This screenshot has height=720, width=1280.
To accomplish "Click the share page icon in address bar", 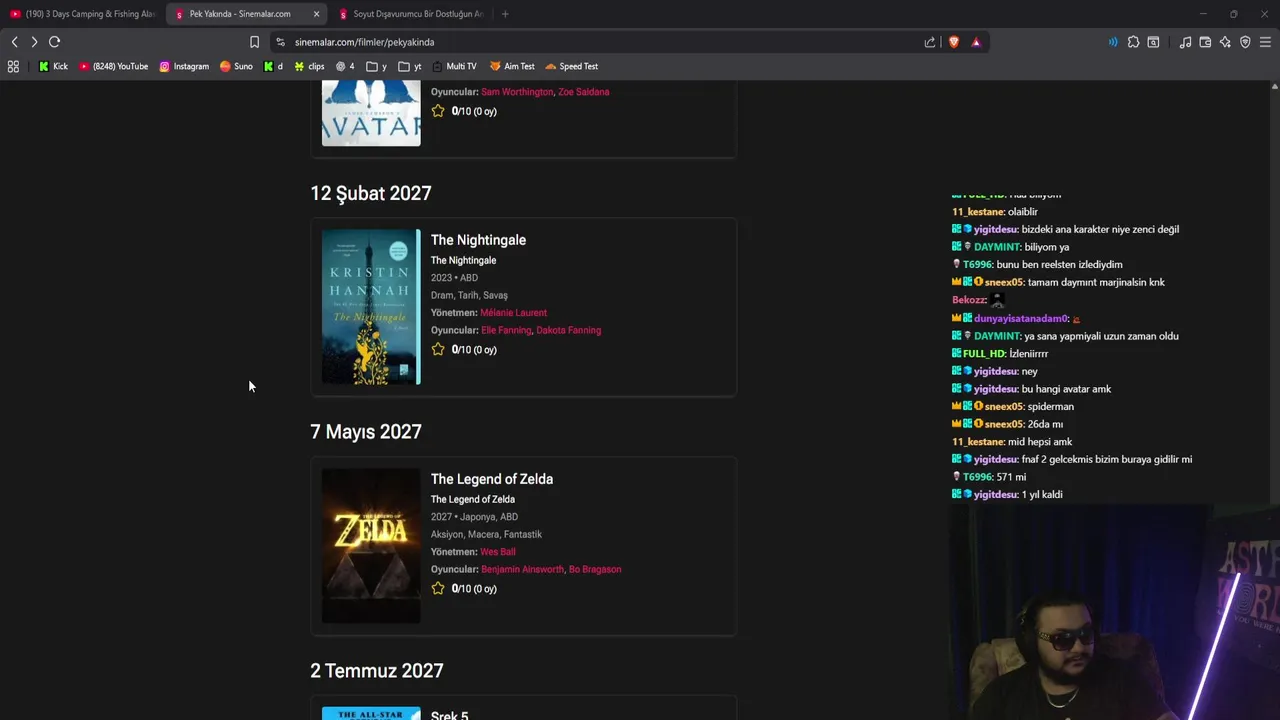I will tap(930, 42).
